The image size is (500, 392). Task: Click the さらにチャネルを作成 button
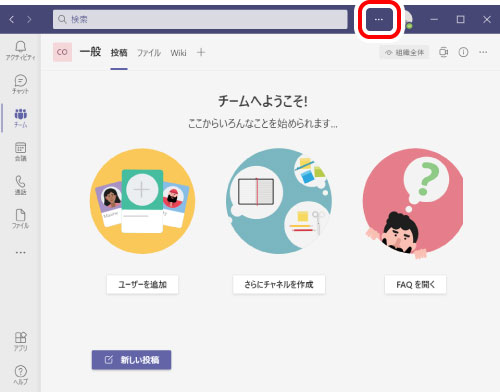[279, 284]
